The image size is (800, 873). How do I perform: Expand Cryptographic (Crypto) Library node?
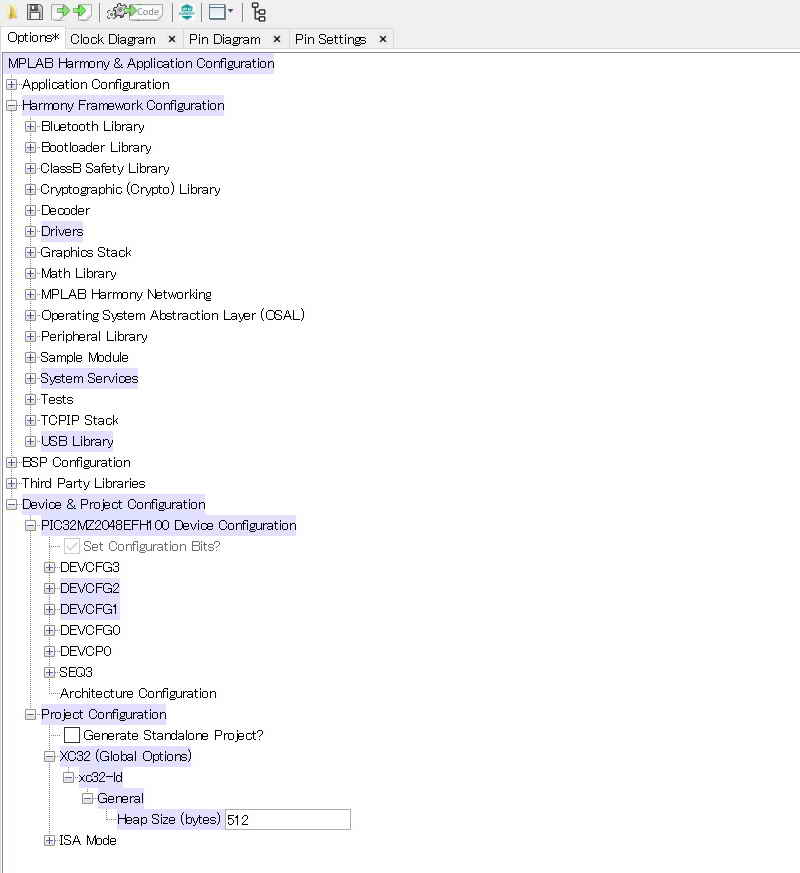[31, 190]
